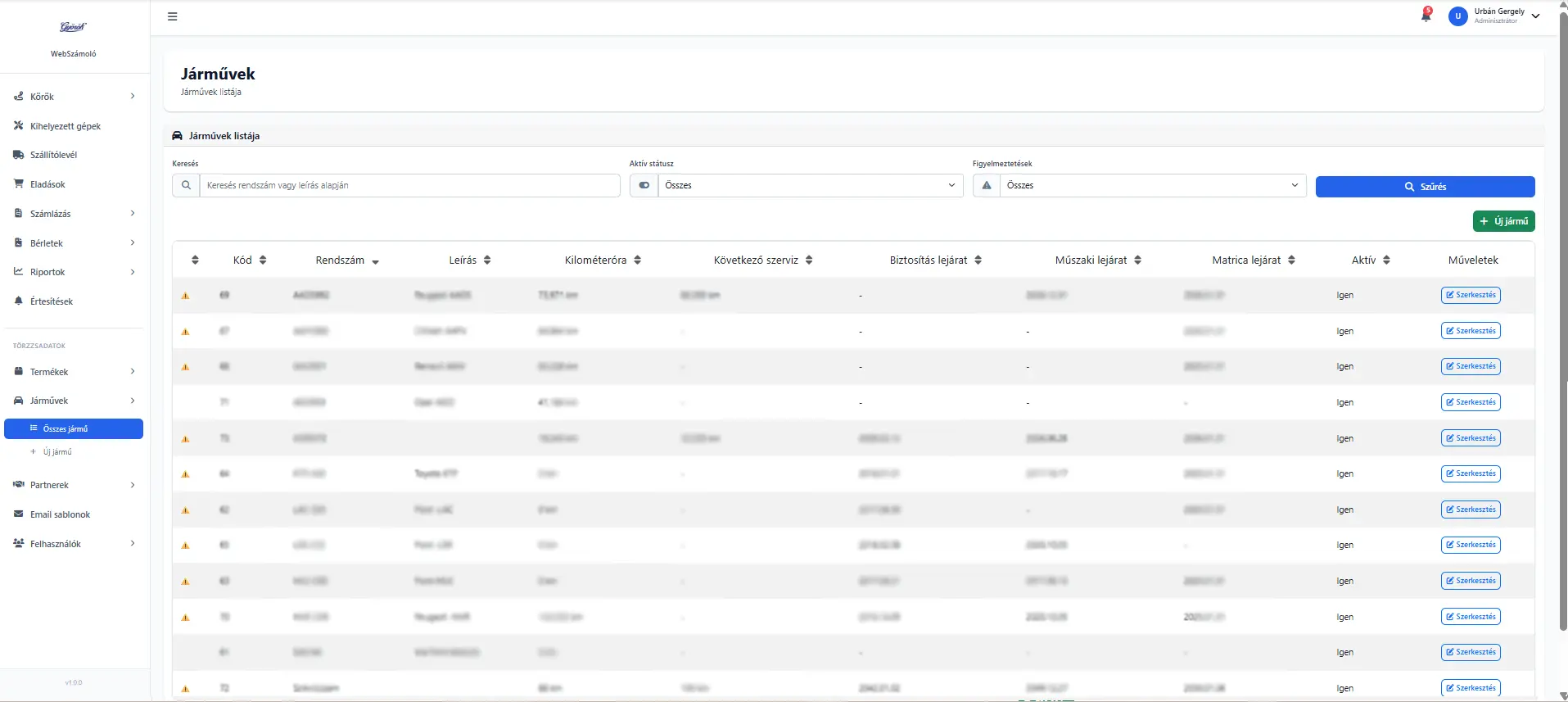Screen dimensions: 1568x702
Task: Click the magnifier icon beside search field
Action: pos(186,185)
